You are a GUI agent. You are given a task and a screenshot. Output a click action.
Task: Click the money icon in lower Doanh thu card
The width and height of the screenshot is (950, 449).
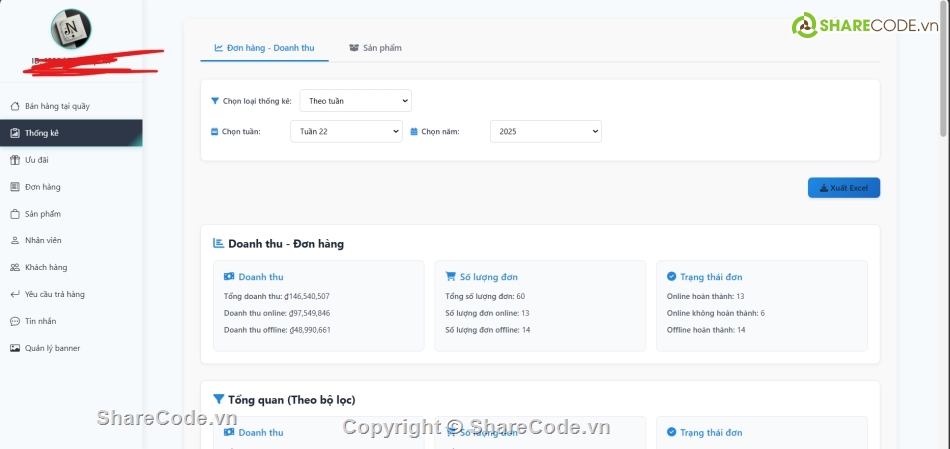tap(229, 433)
